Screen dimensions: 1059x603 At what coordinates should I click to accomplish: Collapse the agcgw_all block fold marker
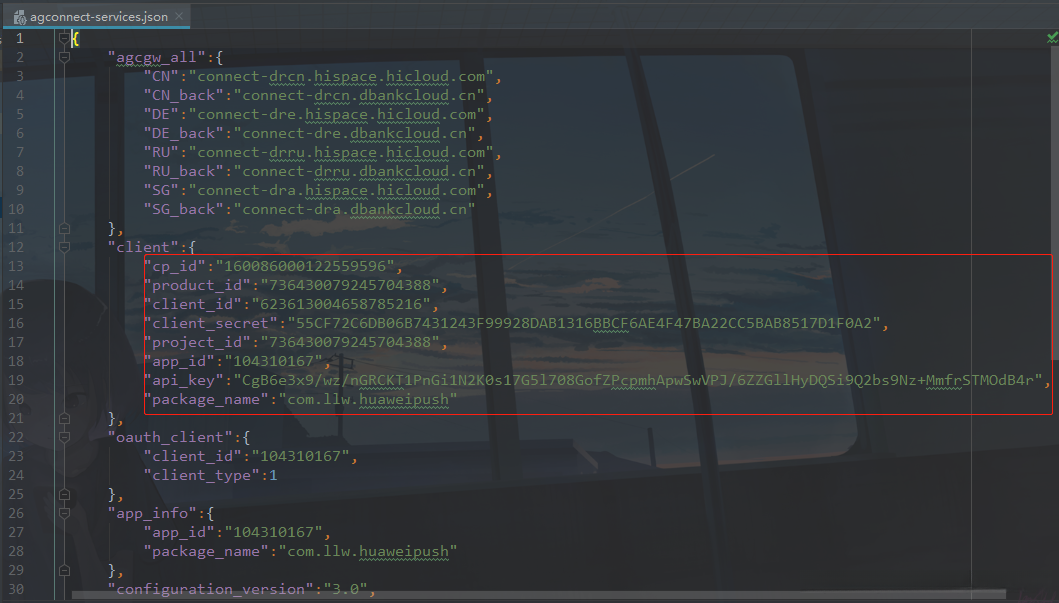[64, 57]
